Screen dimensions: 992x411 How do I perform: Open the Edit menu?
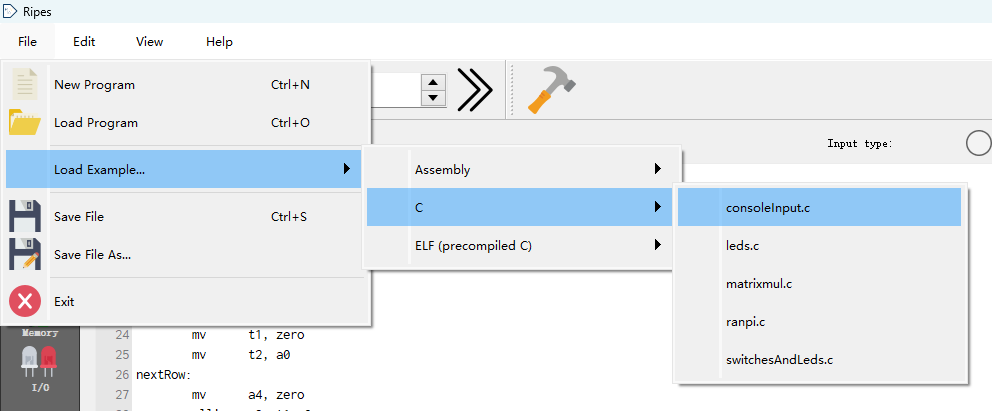(84, 42)
